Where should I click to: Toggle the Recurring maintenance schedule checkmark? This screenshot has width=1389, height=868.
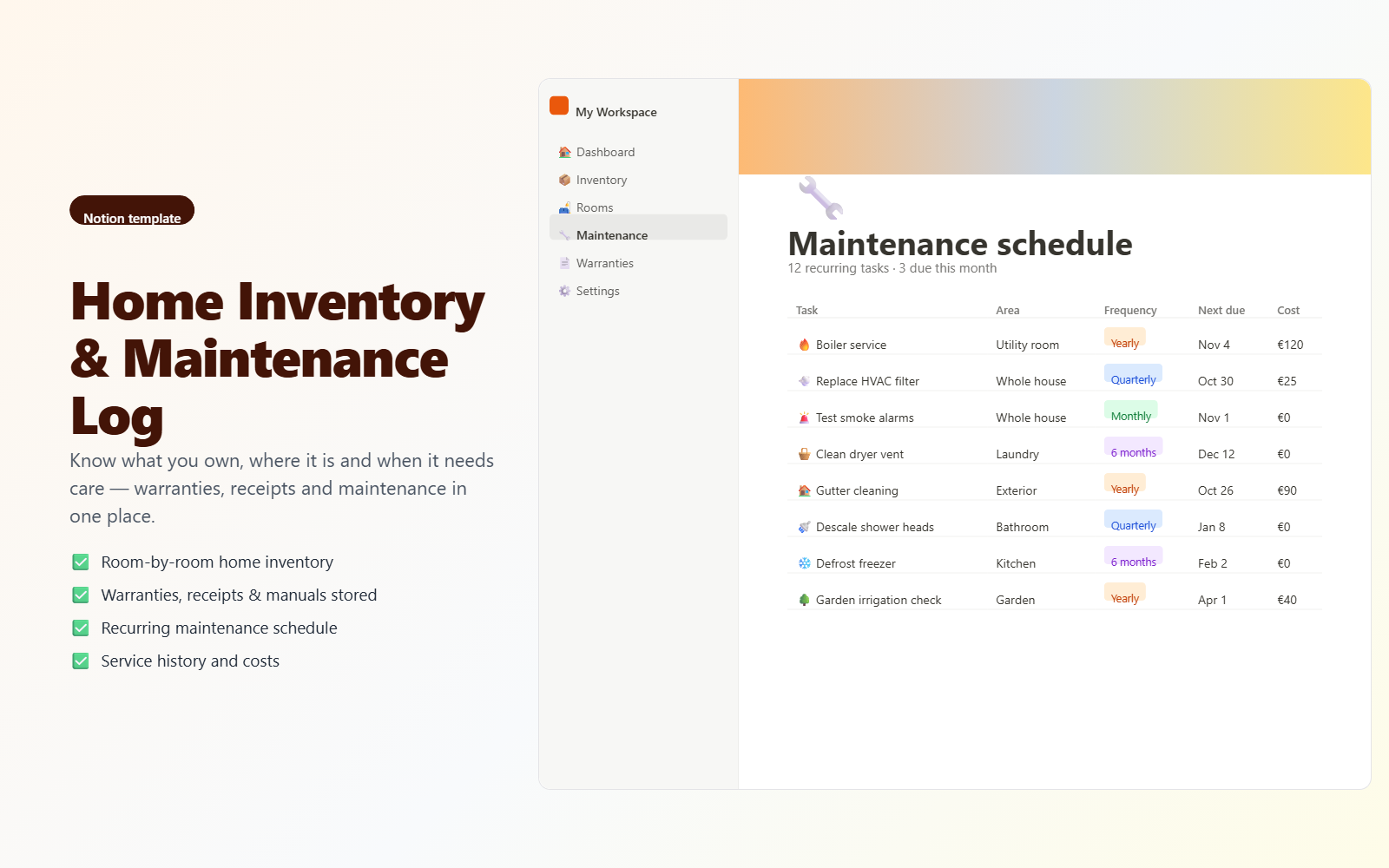(x=81, y=628)
